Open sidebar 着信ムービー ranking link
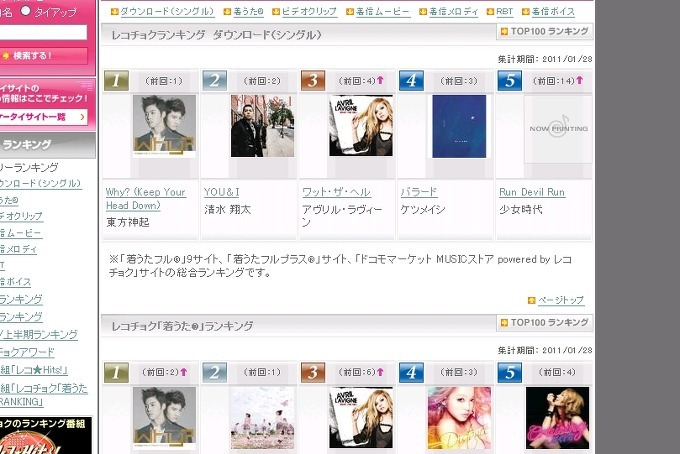The height and width of the screenshot is (454, 680). pyautogui.click(x=20, y=233)
